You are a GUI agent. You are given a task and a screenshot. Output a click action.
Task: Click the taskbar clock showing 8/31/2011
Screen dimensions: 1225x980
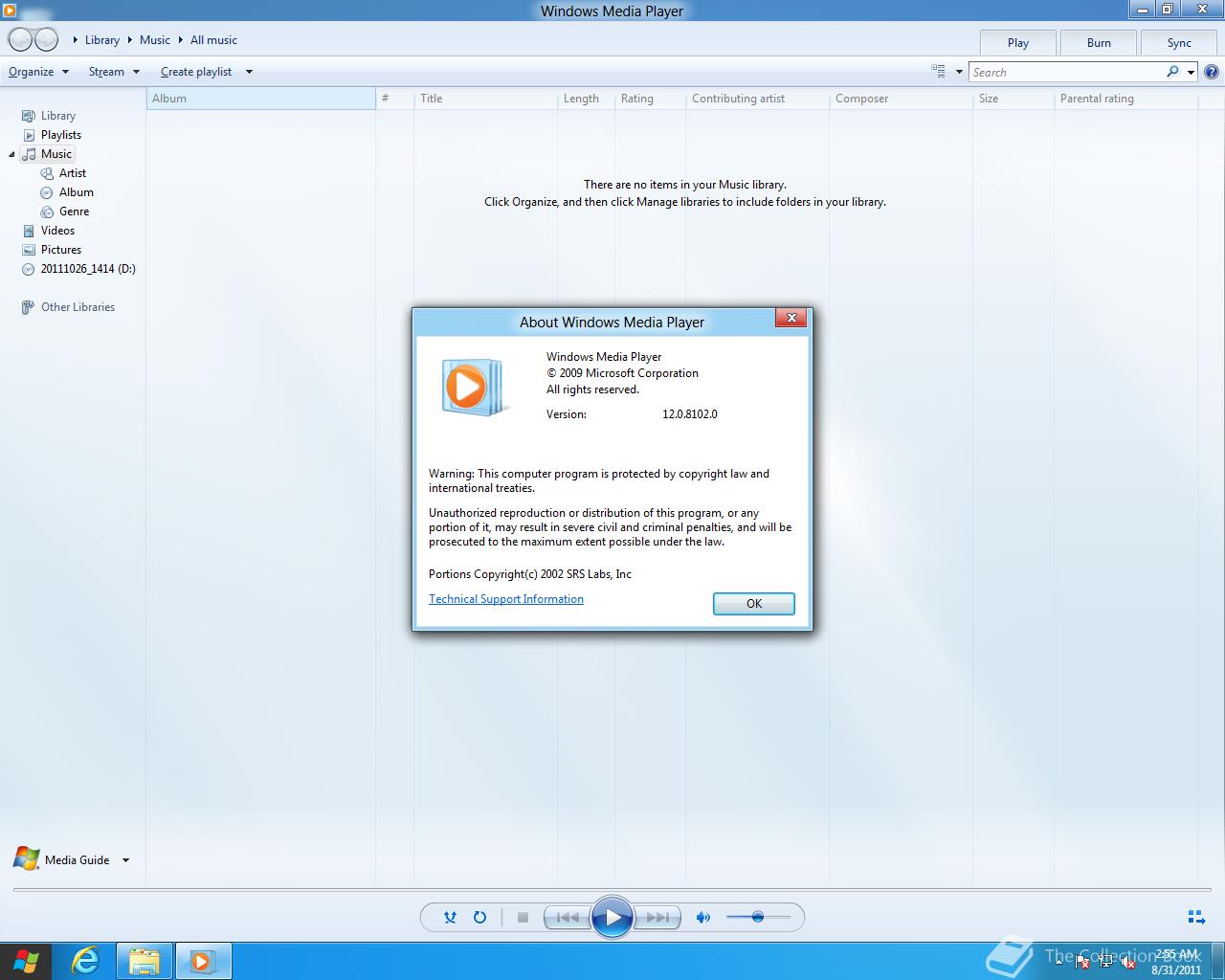point(1176,962)
